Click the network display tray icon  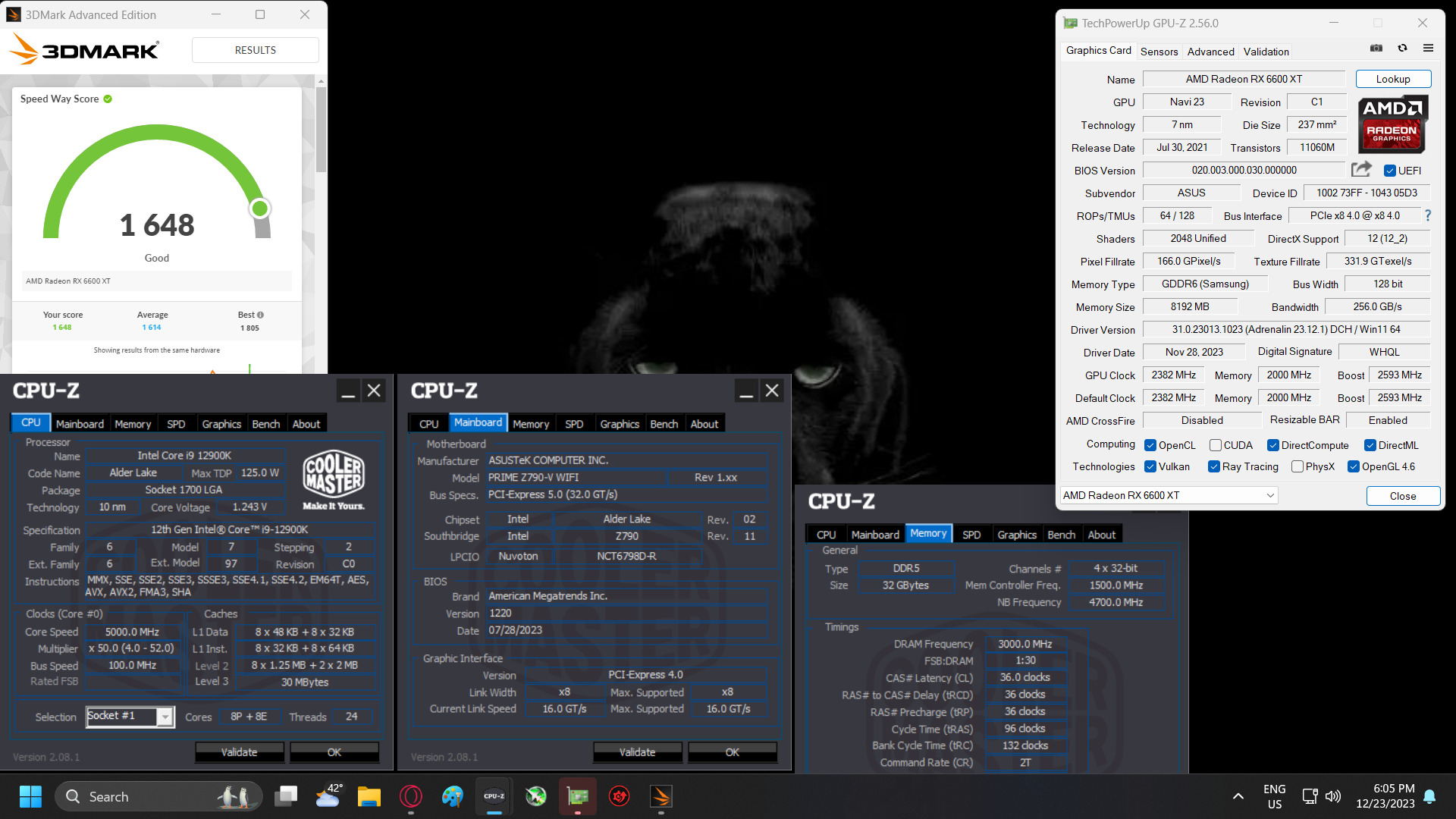[1310, 796]
